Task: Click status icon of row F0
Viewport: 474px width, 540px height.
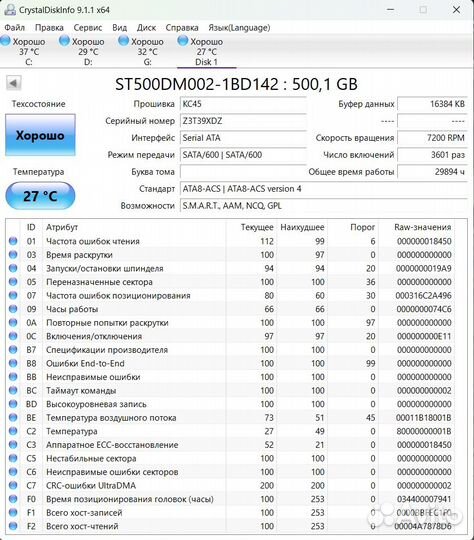Action: (13, 499)
